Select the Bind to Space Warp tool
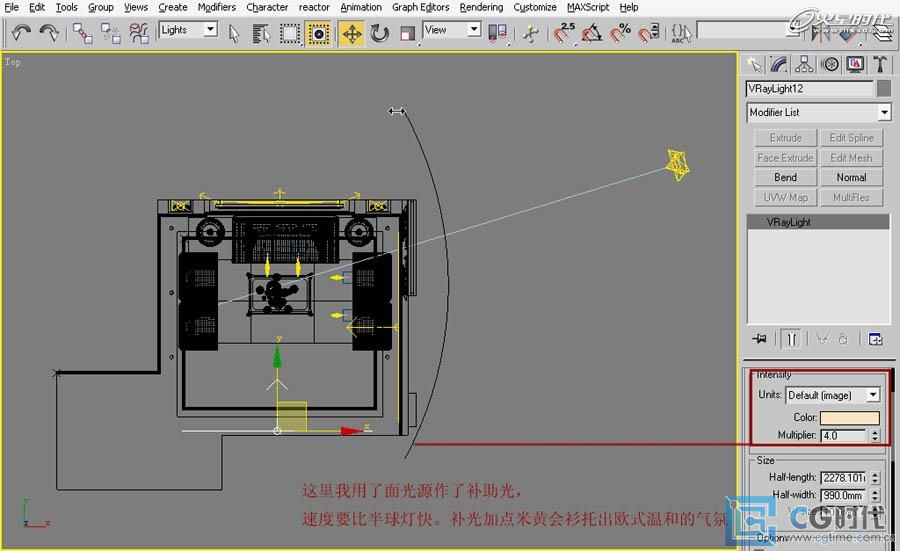900x551 pixels. [138, 33]
